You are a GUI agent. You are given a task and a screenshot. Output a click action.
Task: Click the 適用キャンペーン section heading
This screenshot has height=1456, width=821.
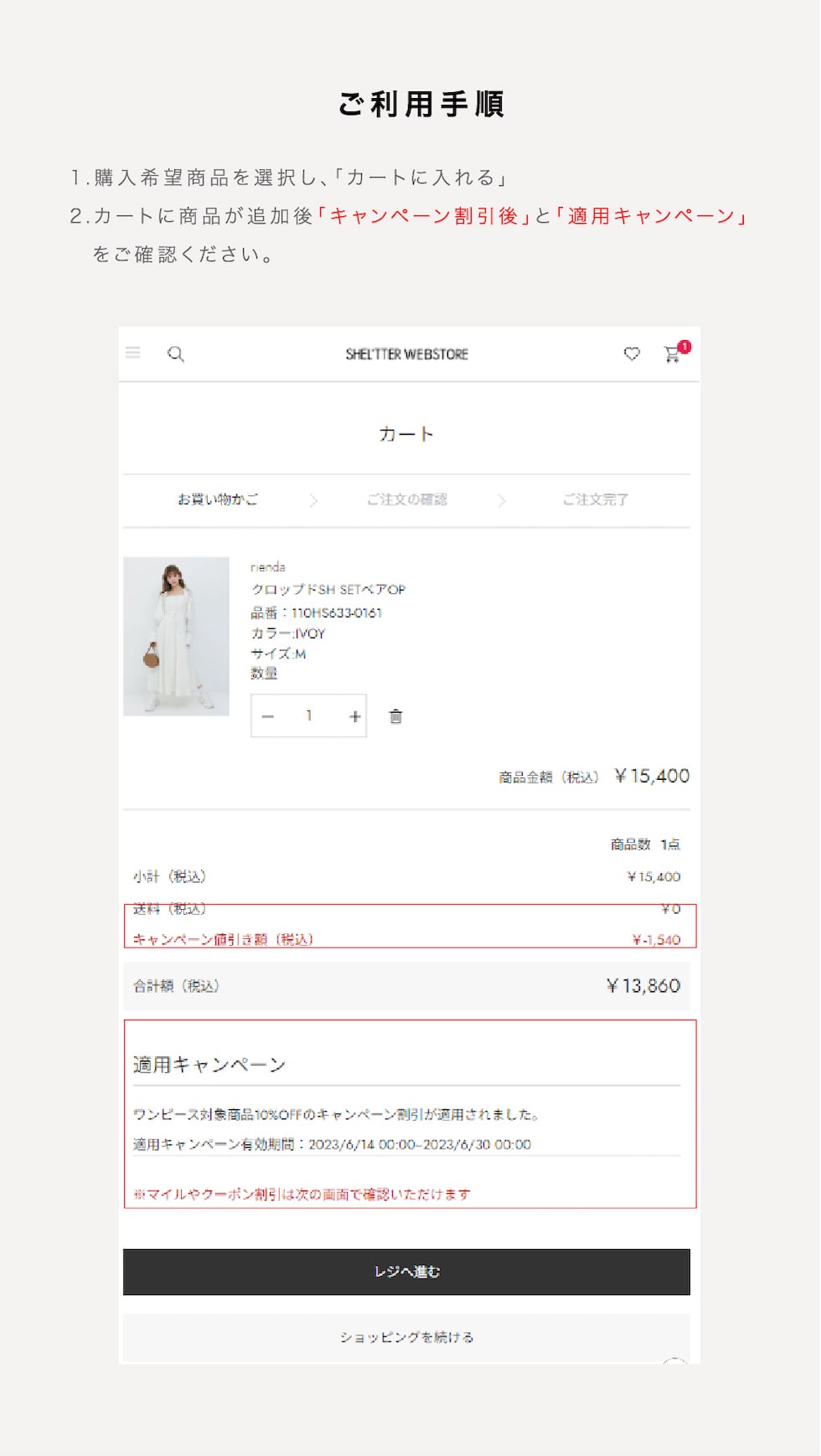point(209,1065)
